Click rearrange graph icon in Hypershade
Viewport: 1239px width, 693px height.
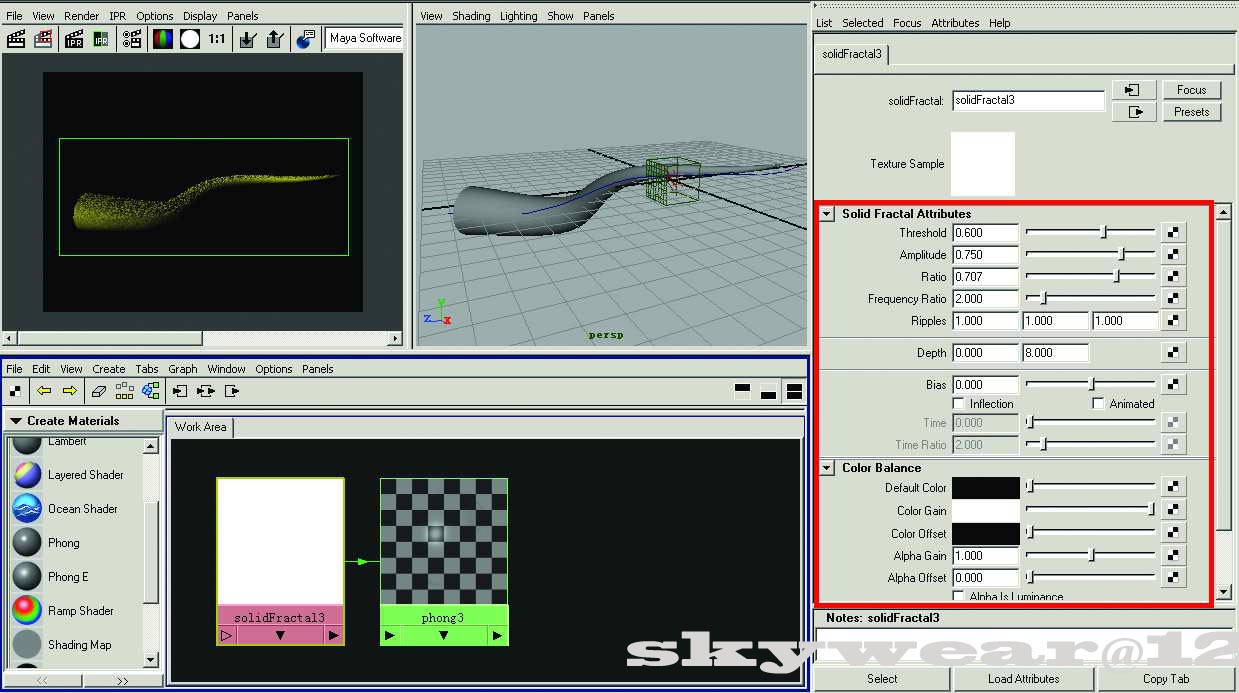124,390
